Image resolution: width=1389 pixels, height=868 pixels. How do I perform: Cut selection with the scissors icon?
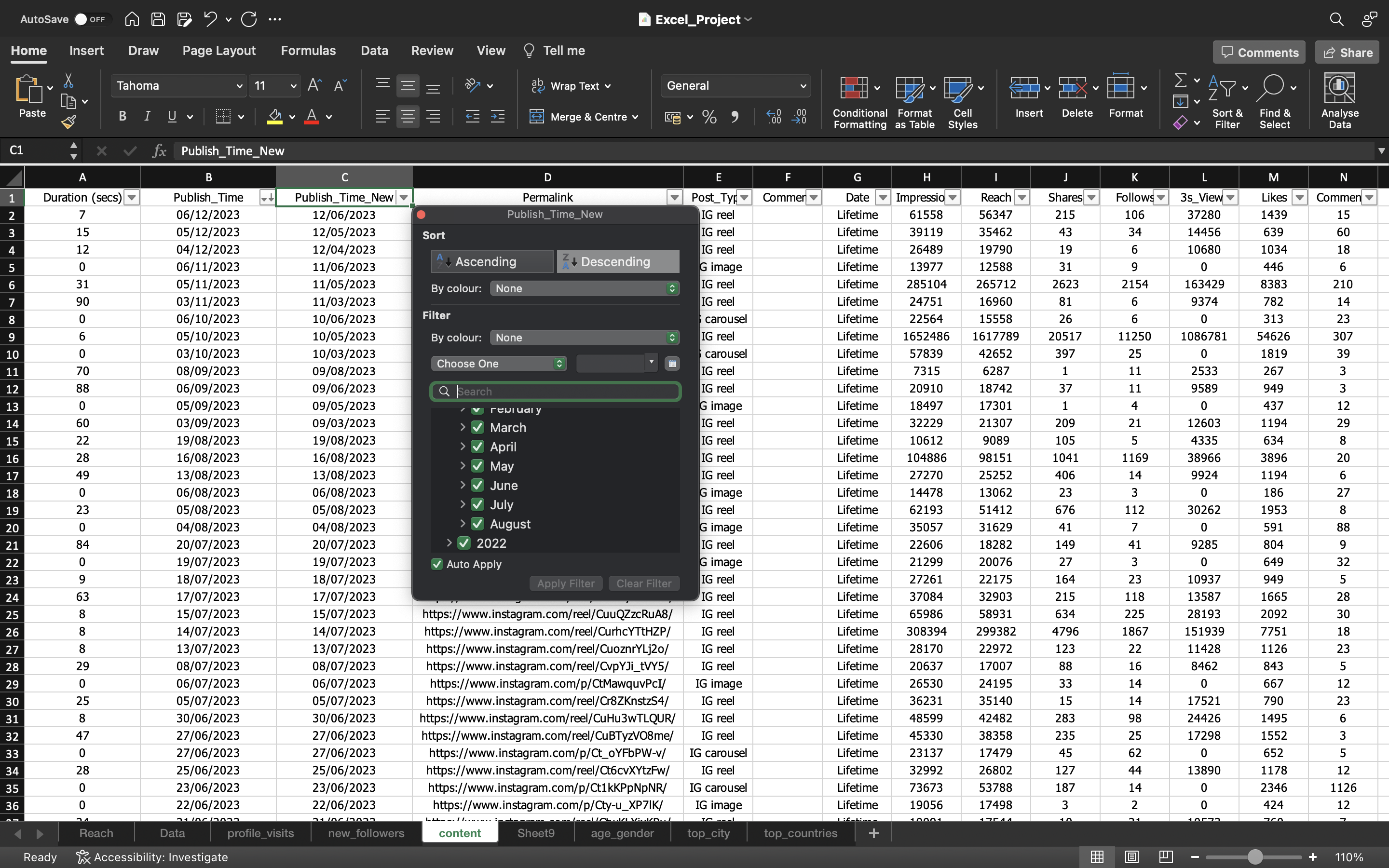tap(68, 81)
